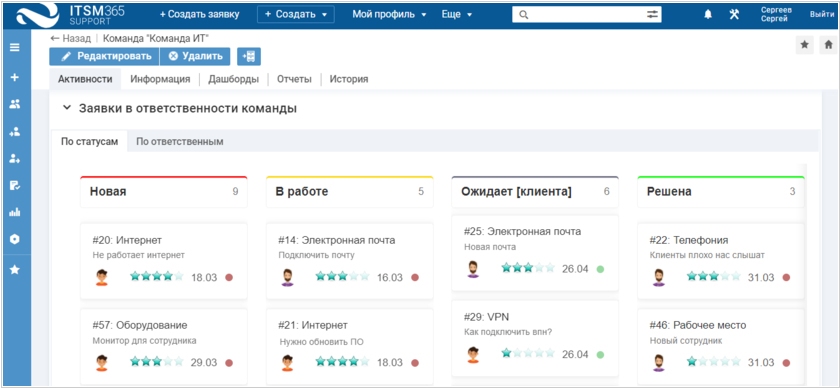The image size is (840, 388).
Task: Click the assignee avatar on ticket #57
Action: pyautogui.click(x=102, y=363)
